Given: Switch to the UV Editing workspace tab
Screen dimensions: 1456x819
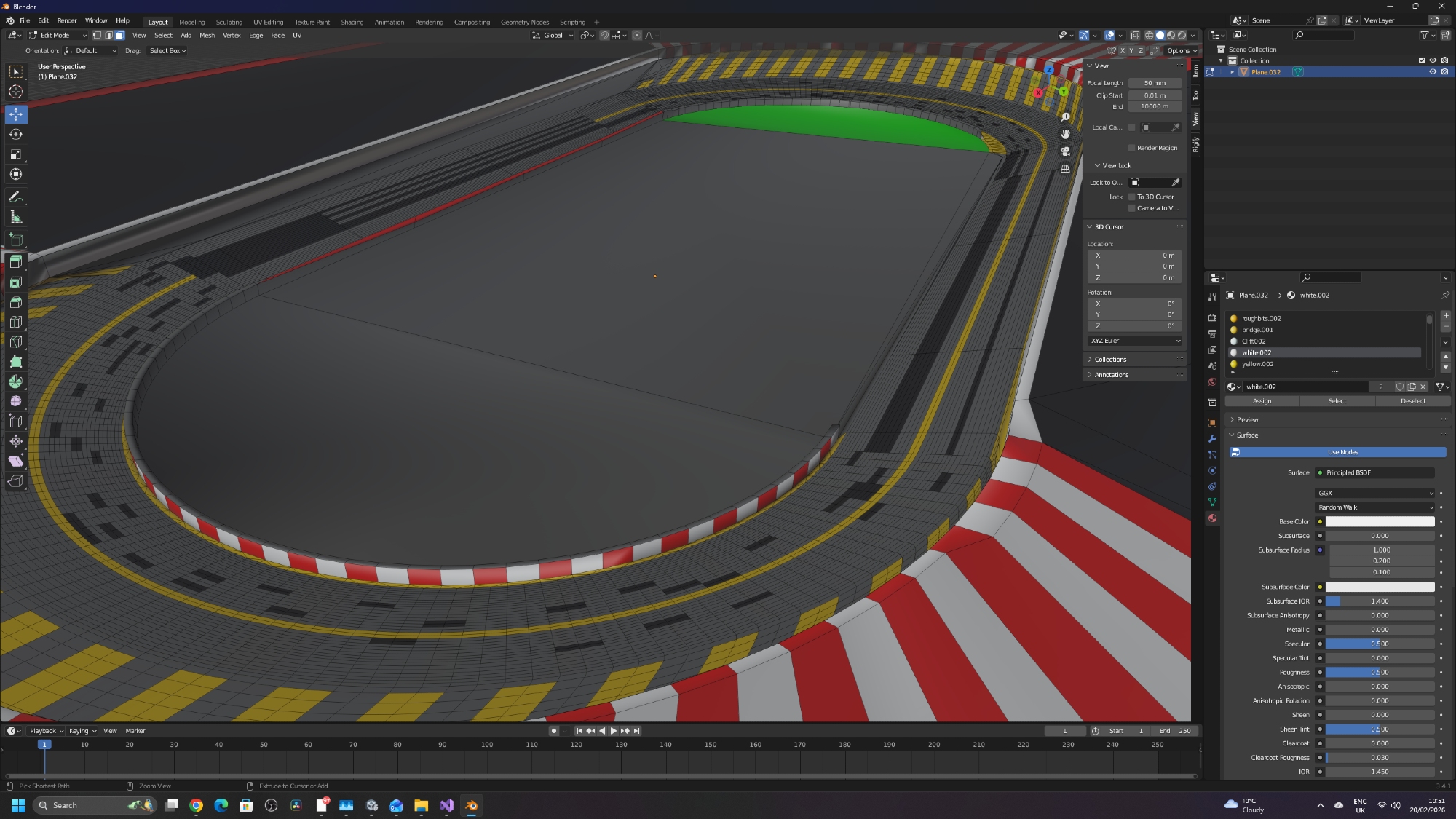Looking at the screenshot, I should click(x=268, y=22).
